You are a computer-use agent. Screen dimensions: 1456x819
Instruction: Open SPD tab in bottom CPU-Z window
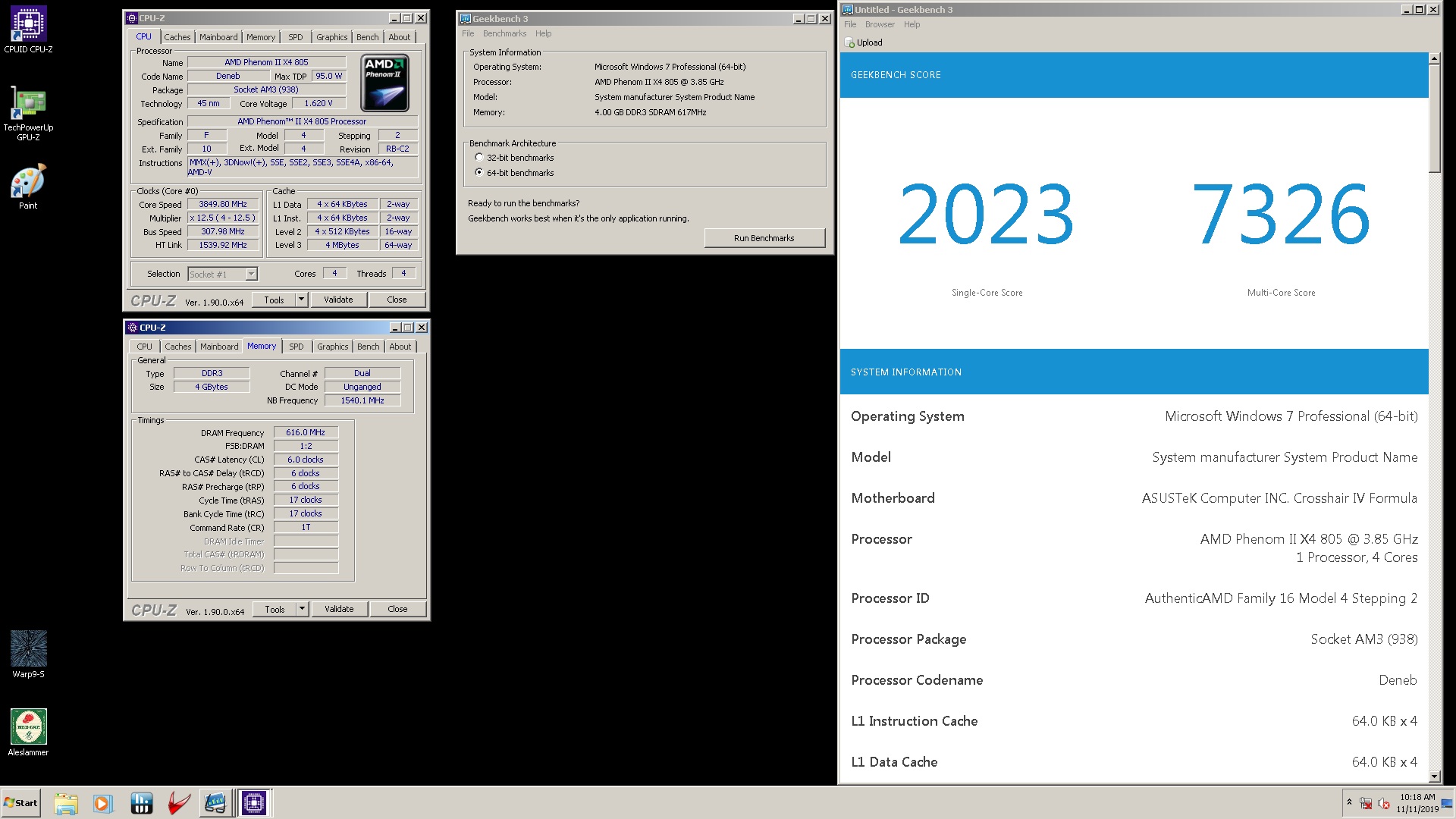coord(297,347)
